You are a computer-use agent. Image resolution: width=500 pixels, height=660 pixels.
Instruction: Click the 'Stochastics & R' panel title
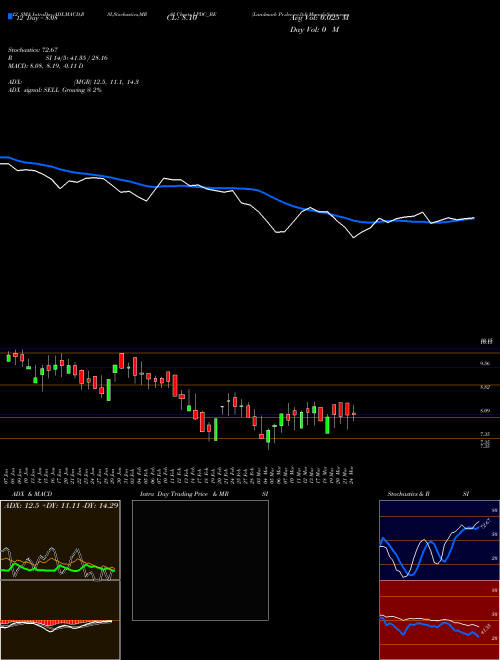point(408,494)
